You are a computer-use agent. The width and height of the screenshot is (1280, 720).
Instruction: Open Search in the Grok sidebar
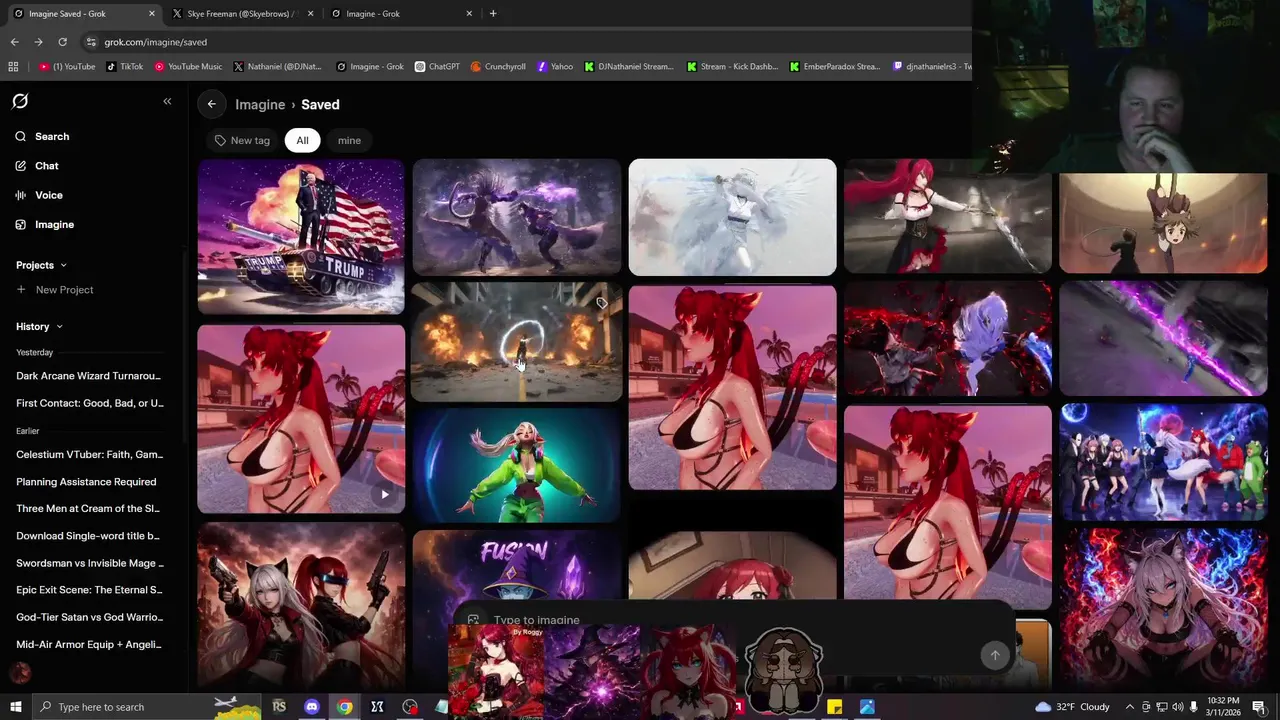[52, 136]
